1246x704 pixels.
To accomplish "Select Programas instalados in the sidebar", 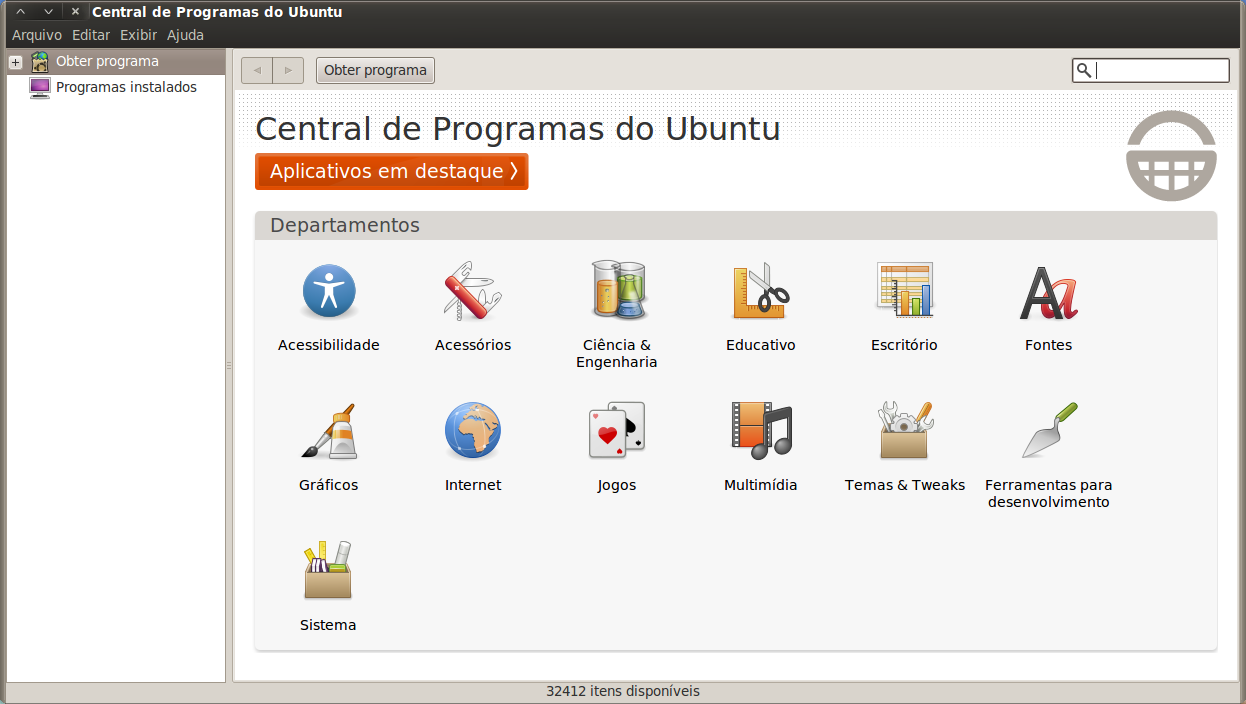I will click(x=126, y=87).
